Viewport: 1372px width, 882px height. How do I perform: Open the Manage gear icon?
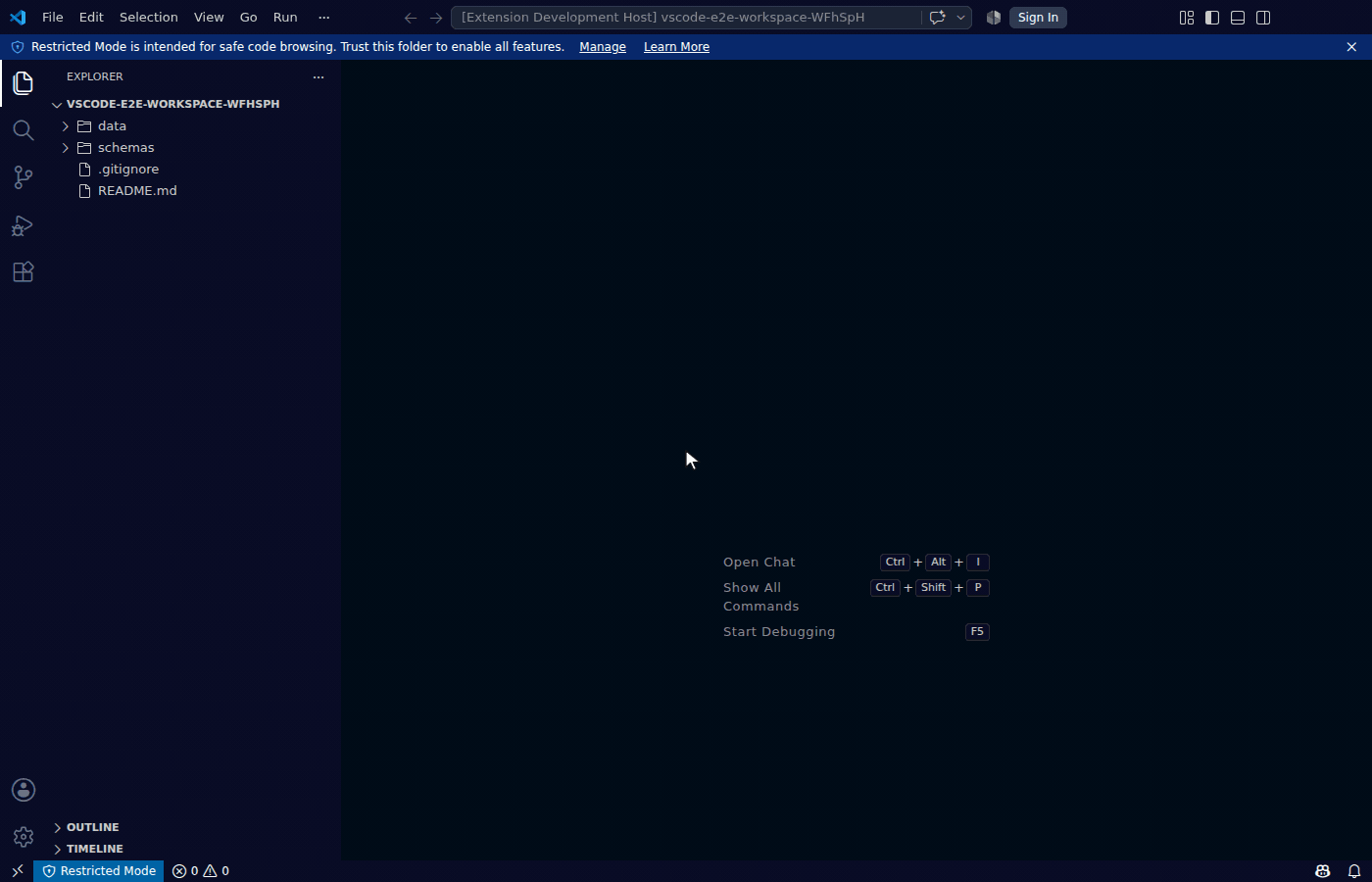coord(24,837)
